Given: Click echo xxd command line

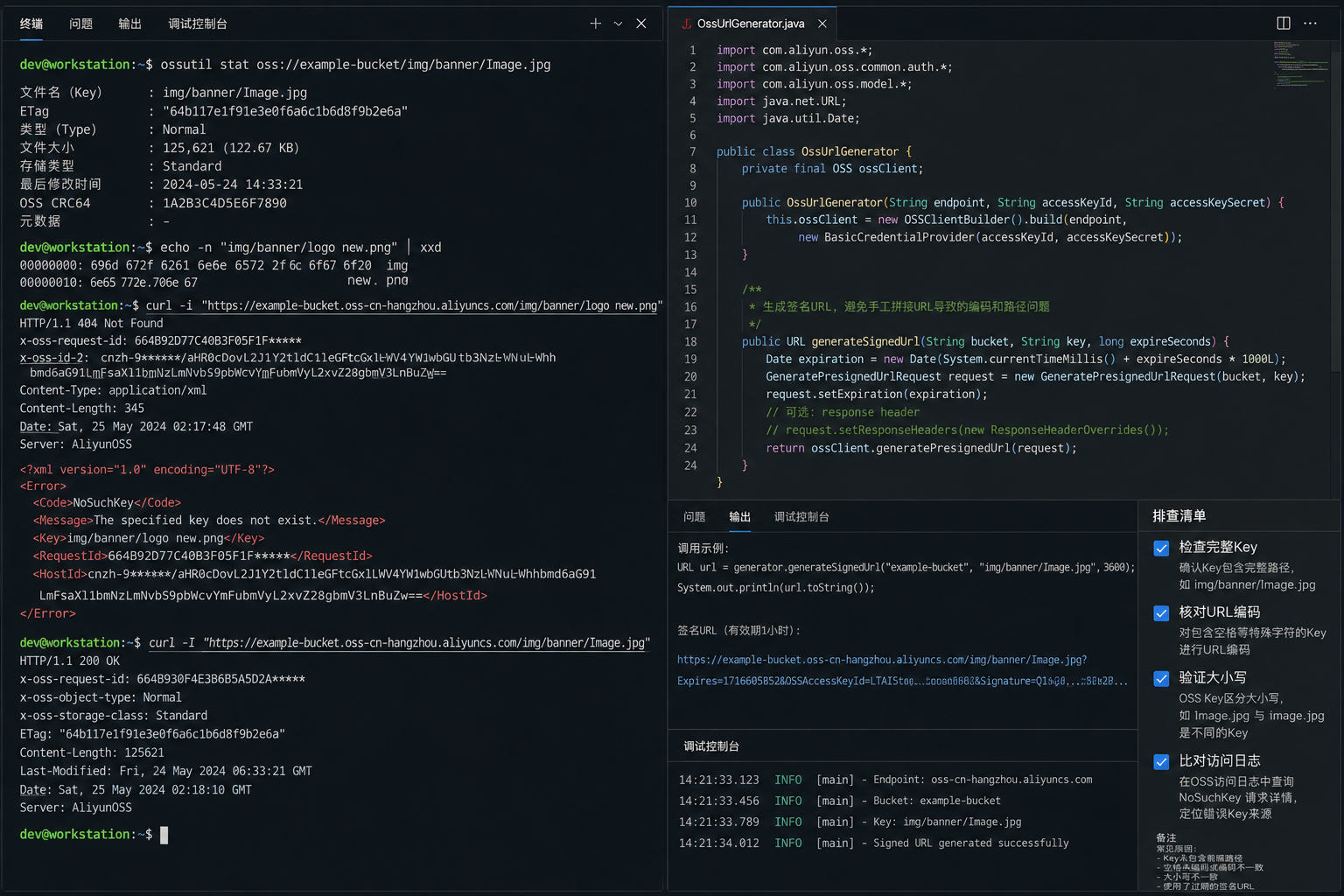Looking at the screenshot, I should click(231, 248).
